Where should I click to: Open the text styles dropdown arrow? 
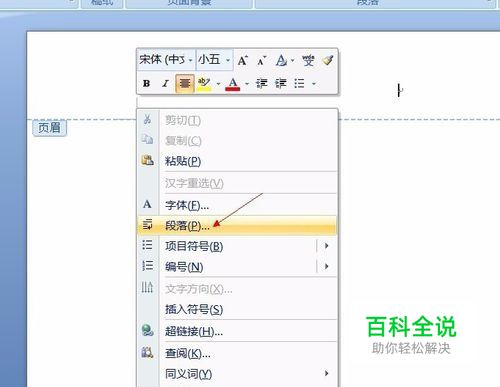(x=292, y=61)
